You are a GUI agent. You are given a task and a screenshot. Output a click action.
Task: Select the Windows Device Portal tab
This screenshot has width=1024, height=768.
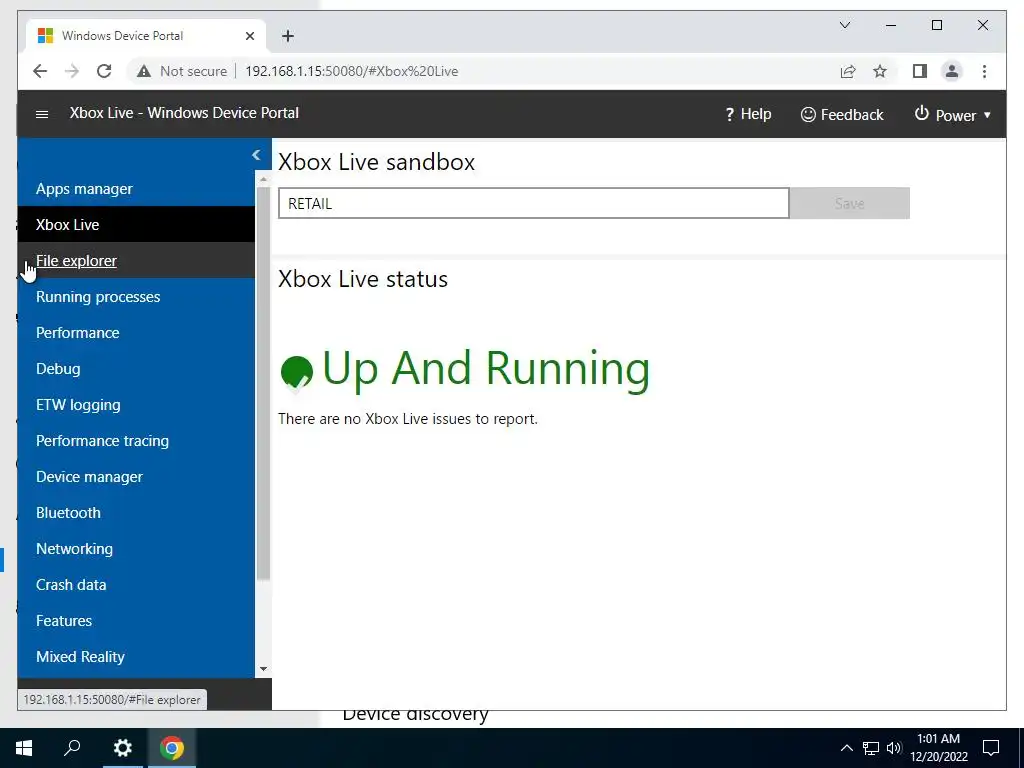(146, 36)
